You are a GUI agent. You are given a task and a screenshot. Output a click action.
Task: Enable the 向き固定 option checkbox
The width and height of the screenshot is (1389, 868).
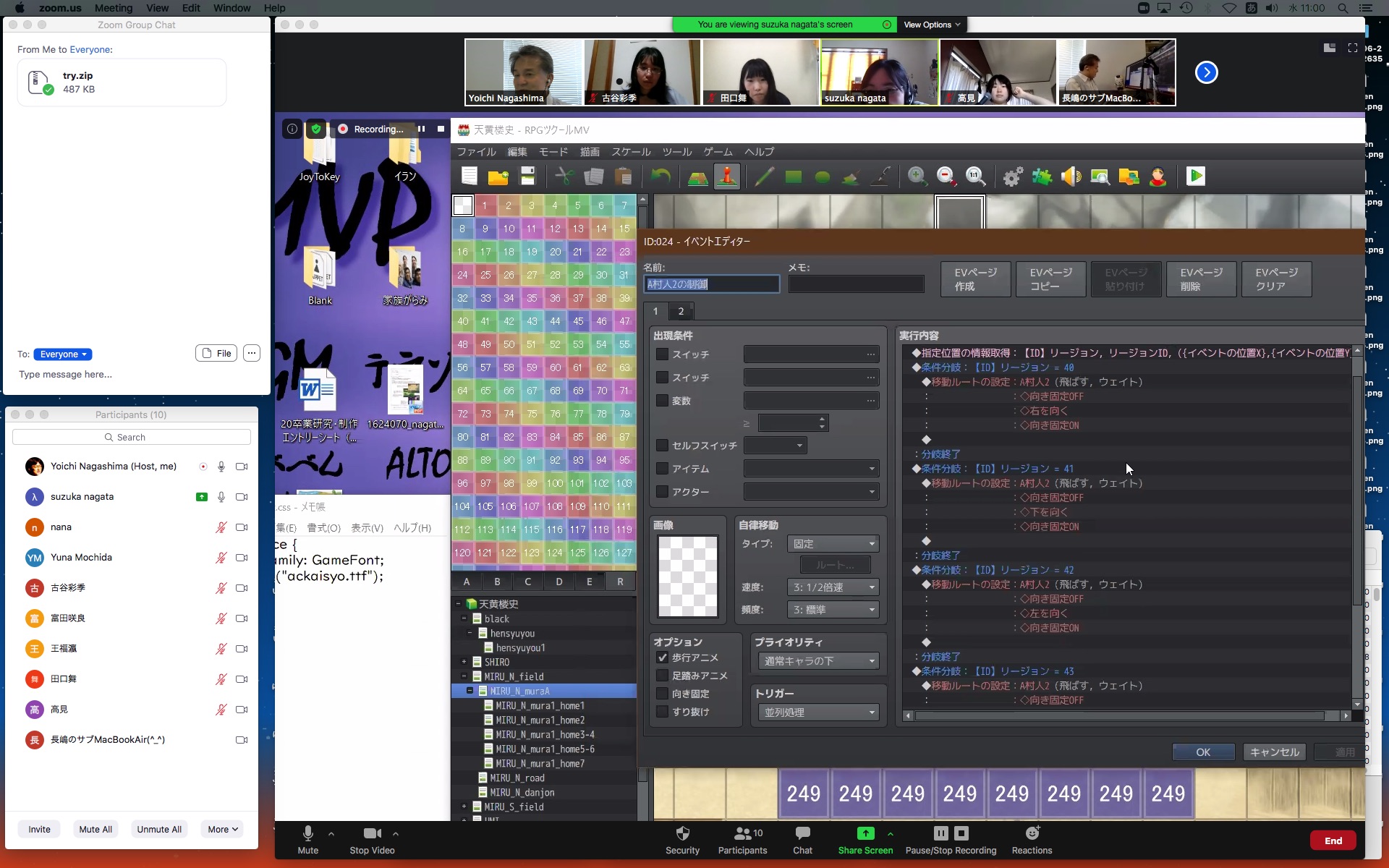coord(662,694)
